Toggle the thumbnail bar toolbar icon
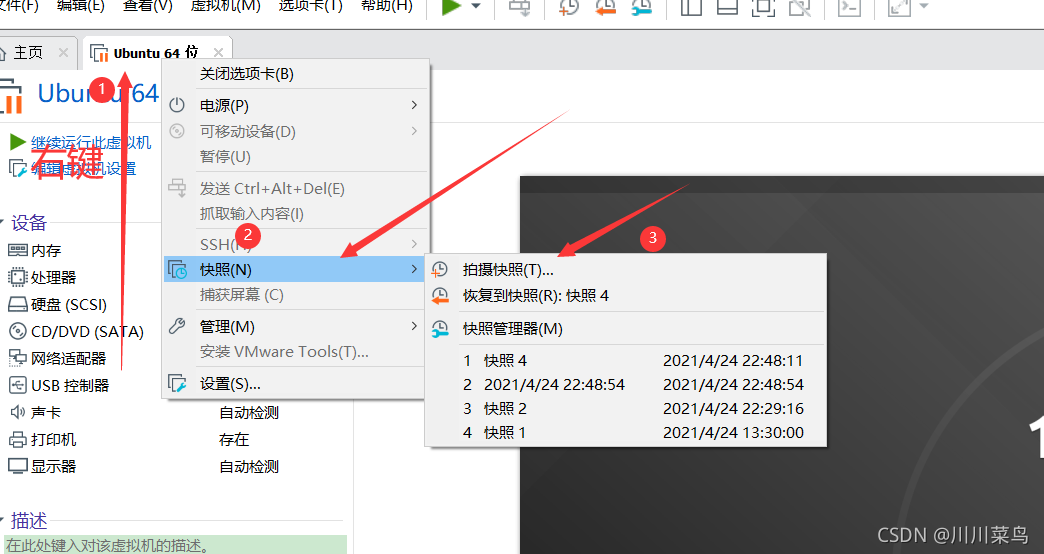 (727, 7)
